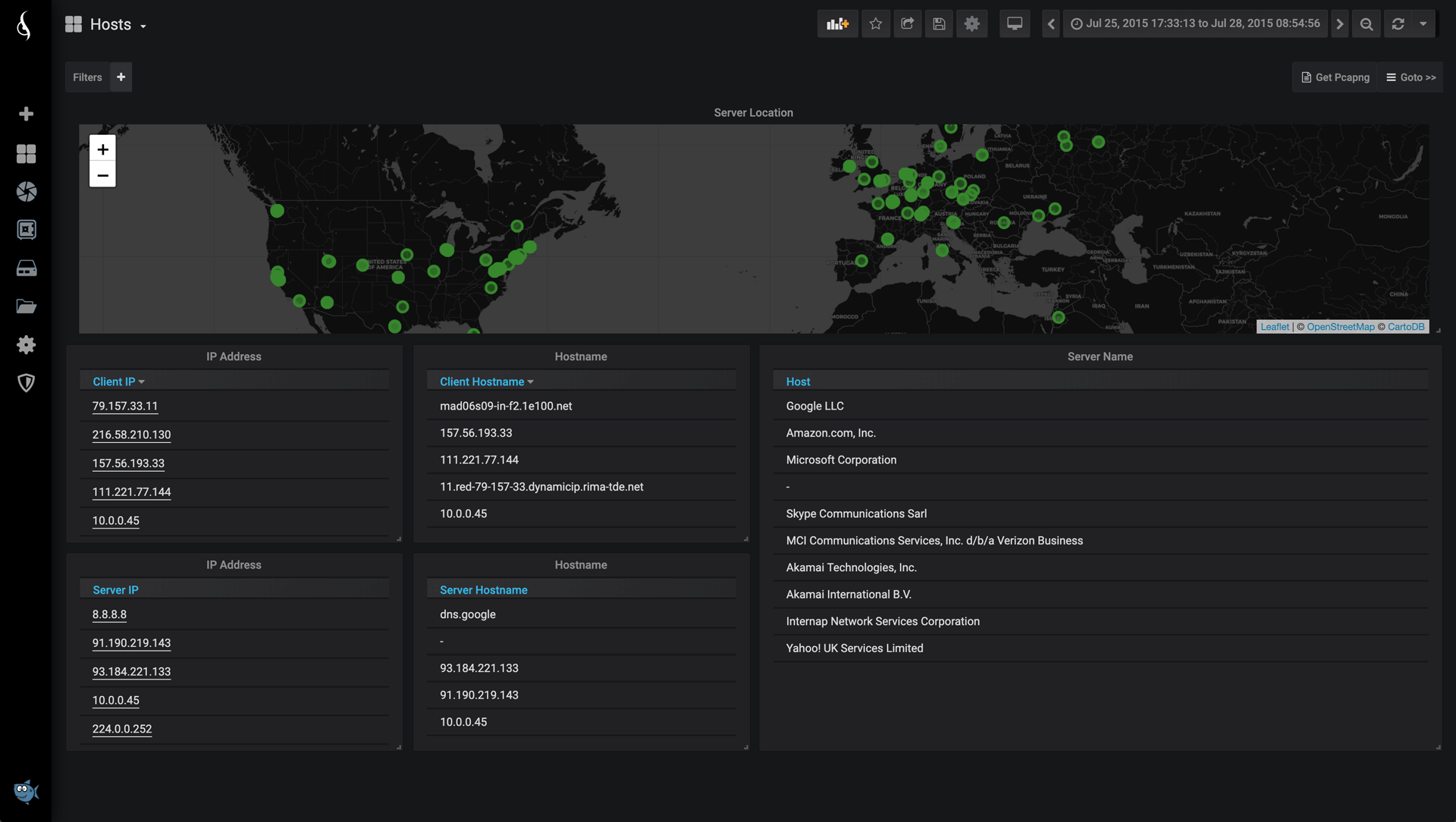Star this dashboard as favorite

(876, 24)
